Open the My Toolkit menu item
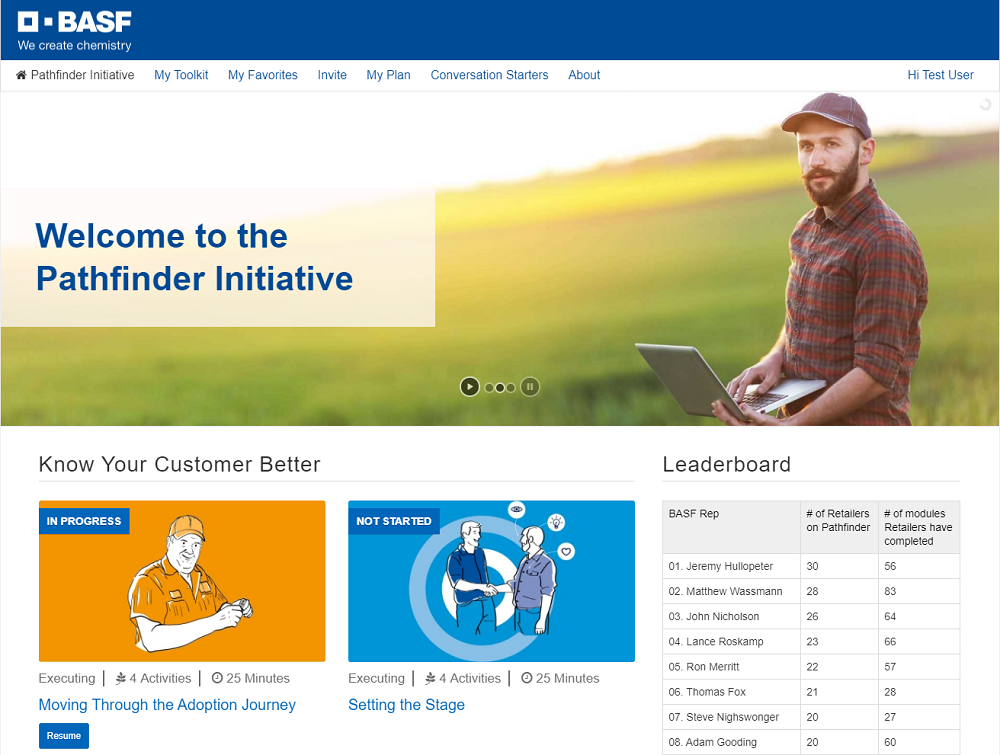 [181, 75]
